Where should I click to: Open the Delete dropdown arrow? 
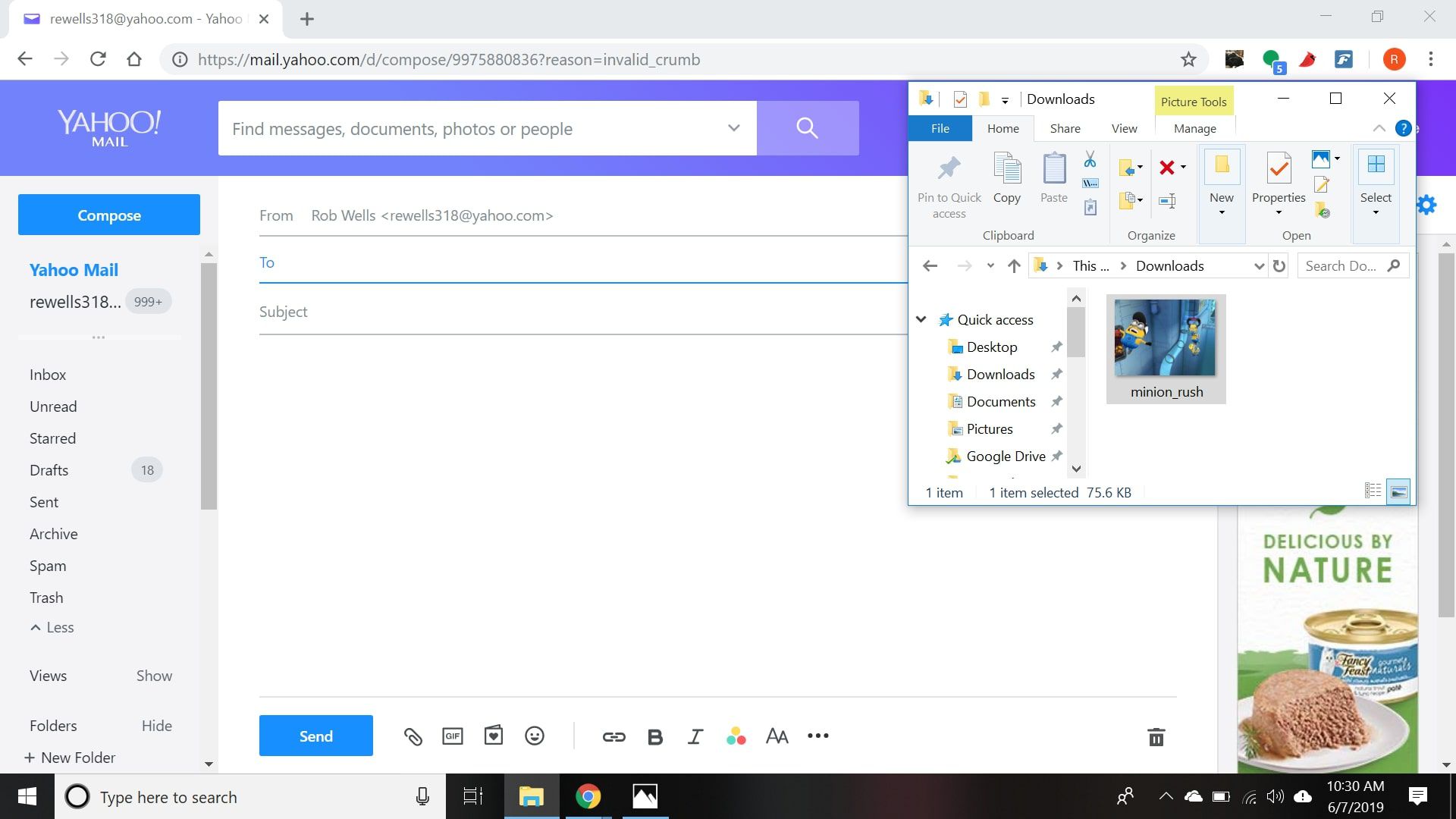click(x=1183, y=167)
